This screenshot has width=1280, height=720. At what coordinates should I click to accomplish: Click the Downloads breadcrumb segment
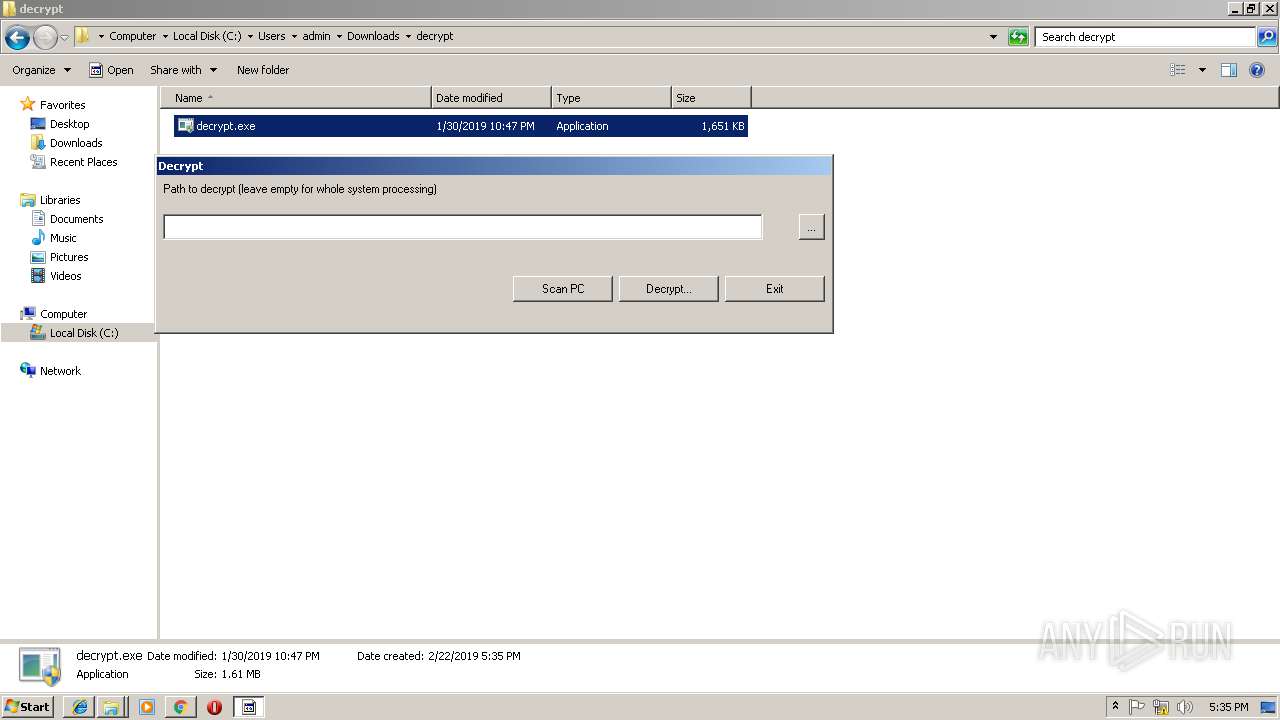[373, 36]
